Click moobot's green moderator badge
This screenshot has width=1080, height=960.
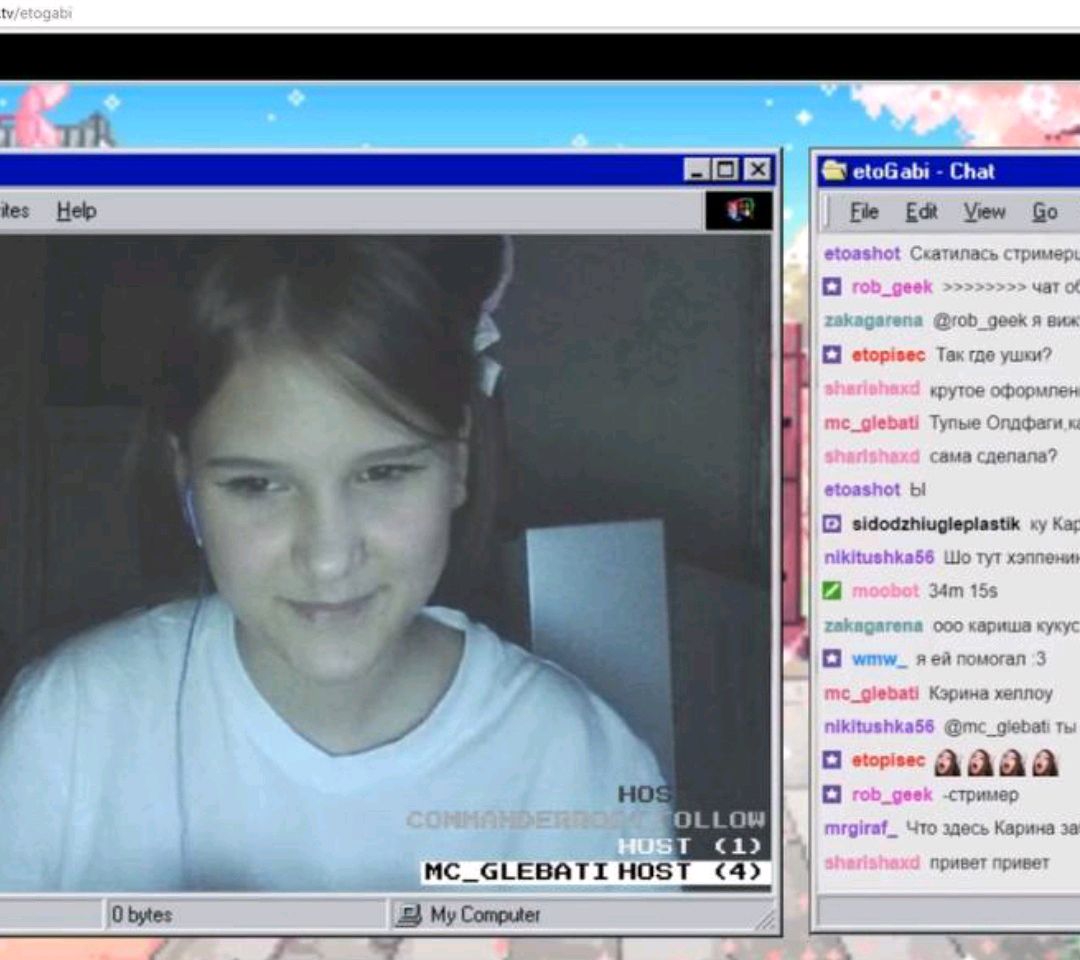tap(832, 591)
